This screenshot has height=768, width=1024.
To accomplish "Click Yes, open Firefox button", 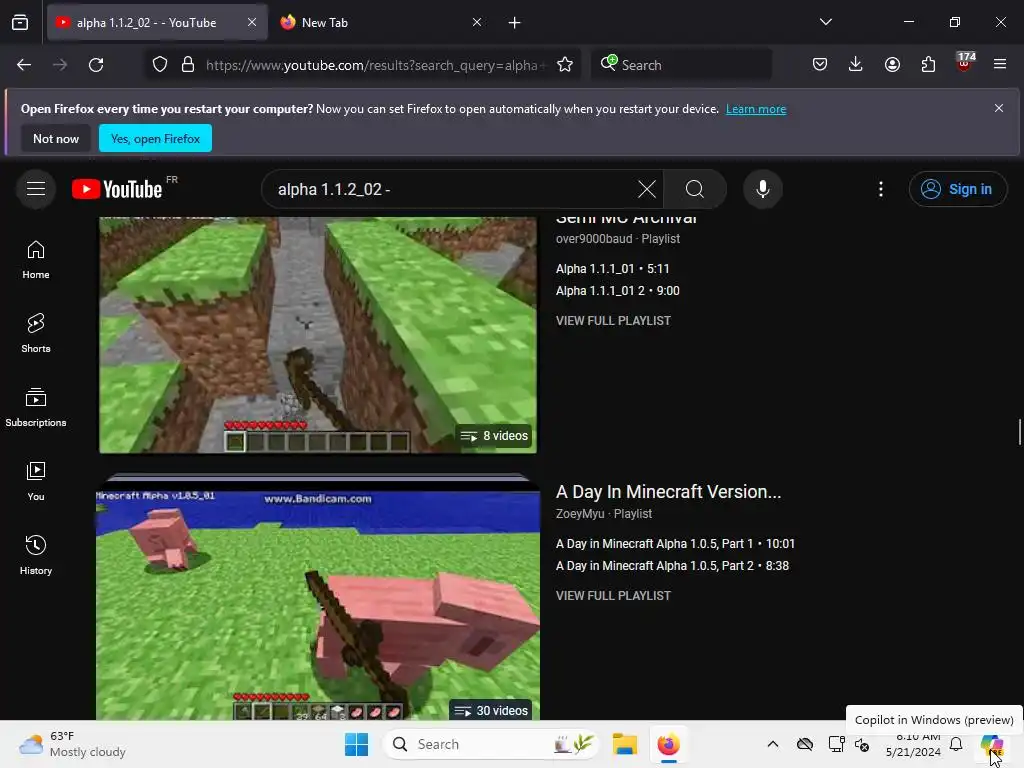I will point(155,138).
